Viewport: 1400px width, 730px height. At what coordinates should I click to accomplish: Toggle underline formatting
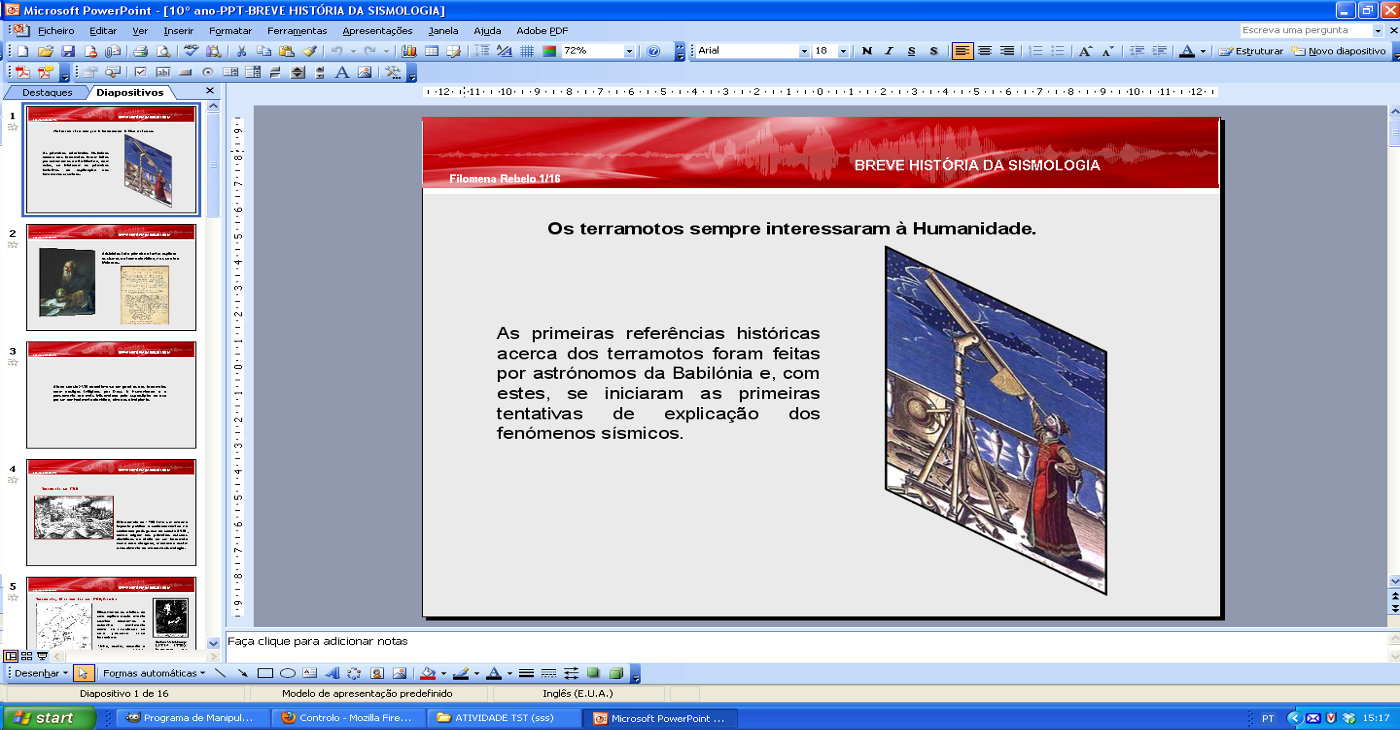[911, 51]
